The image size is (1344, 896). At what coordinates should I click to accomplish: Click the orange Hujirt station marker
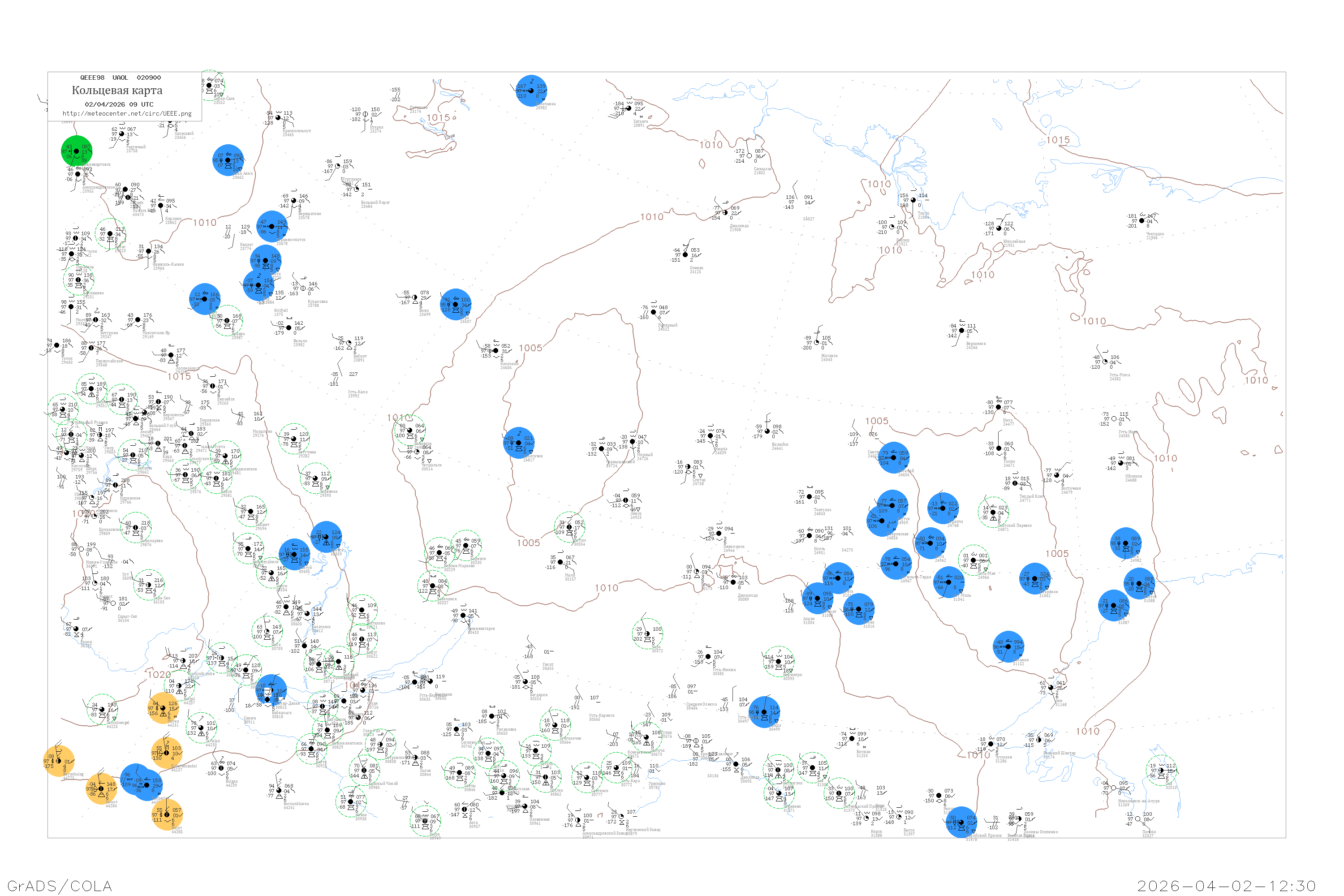click(168, 814)
